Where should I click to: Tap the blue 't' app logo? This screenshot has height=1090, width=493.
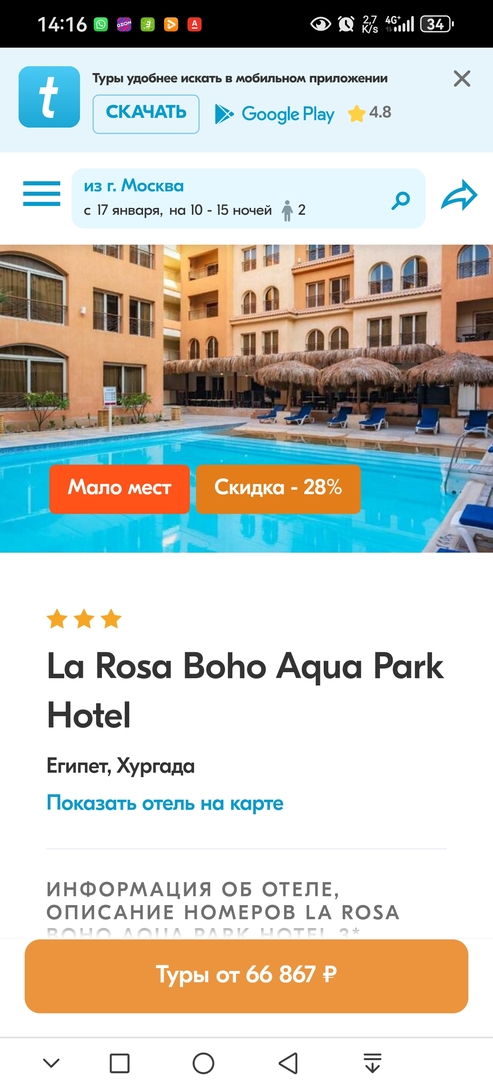tap(49, 97)
